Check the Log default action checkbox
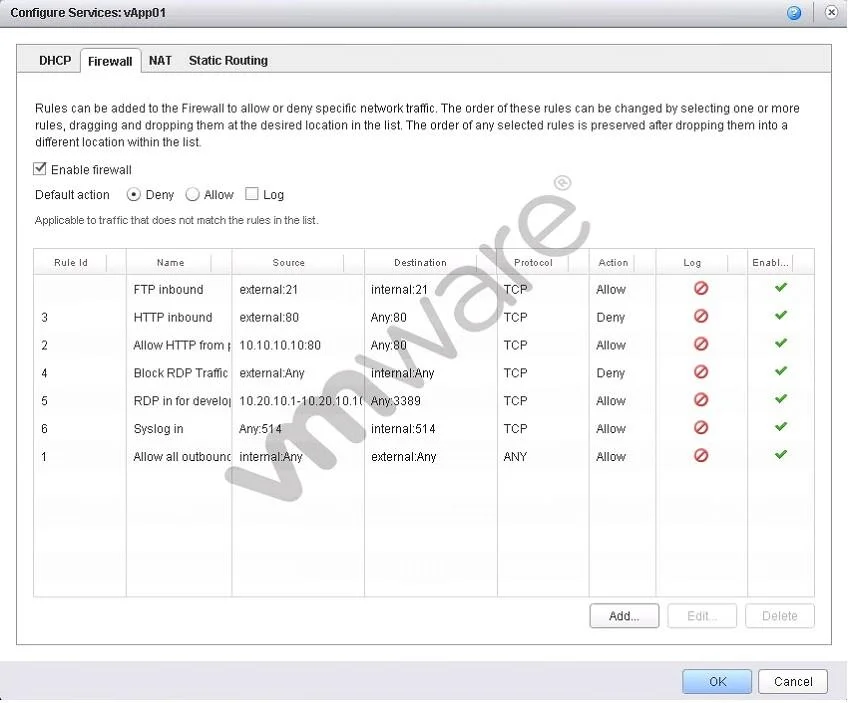This screenshot has height=703, width=849. tap(251, 193)
